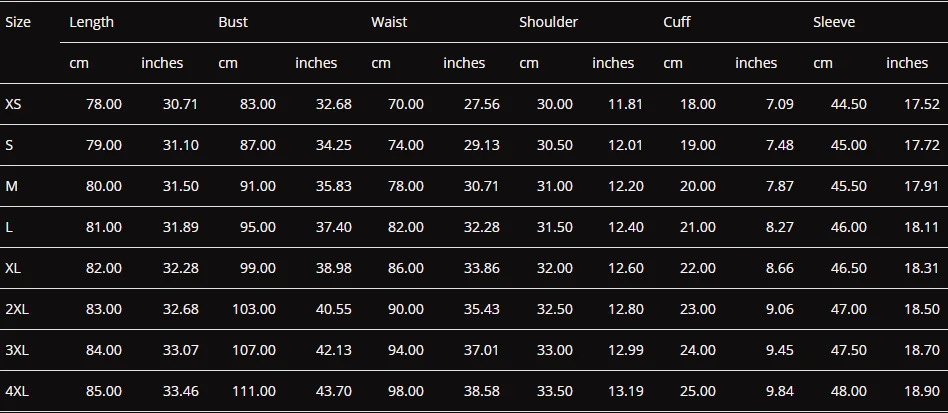The height and width of the screenshot is (413, 948).
Task: Click the Size column header
Action: click(x=18, y=22)
